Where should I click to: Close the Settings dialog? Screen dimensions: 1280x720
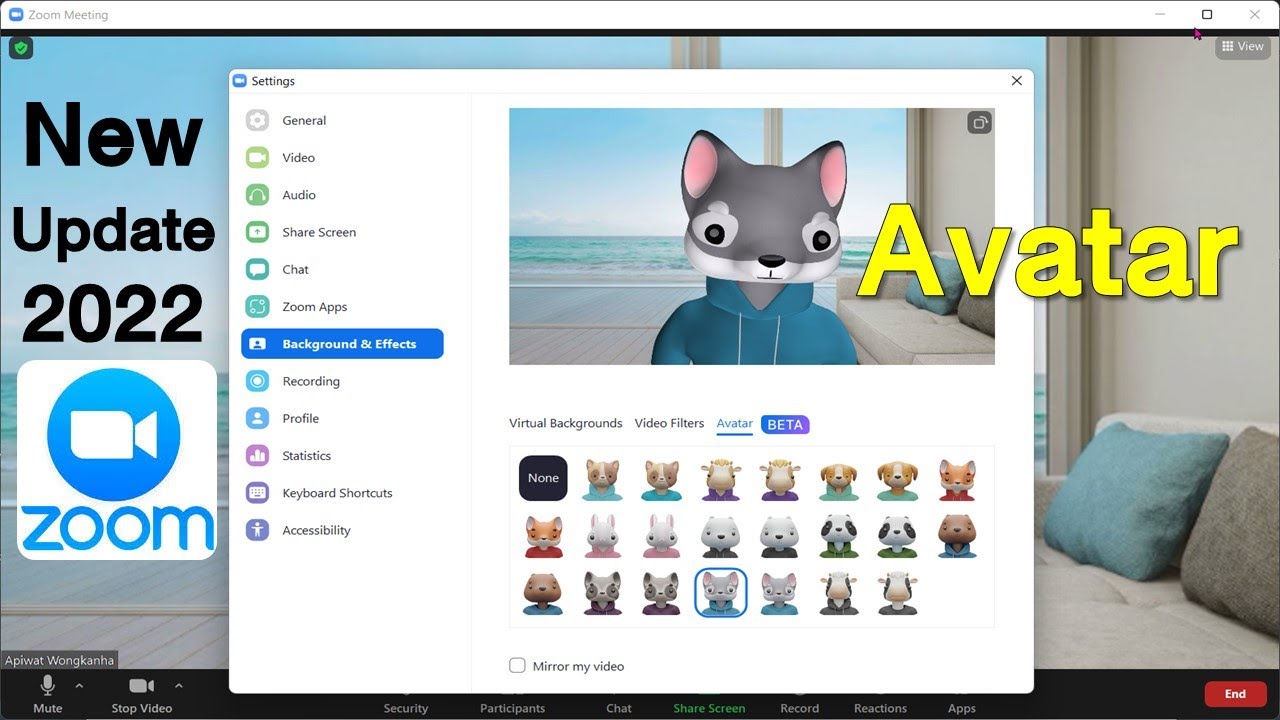pos(1017,81)
